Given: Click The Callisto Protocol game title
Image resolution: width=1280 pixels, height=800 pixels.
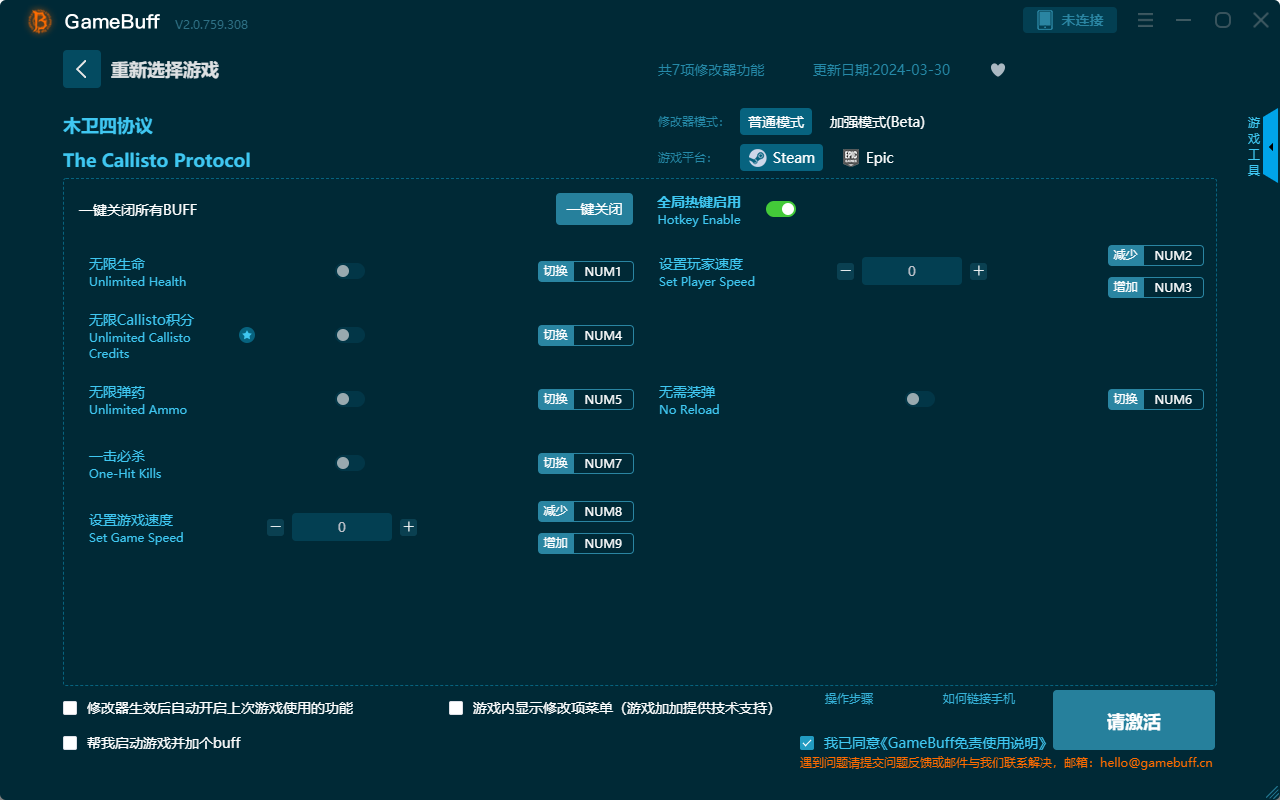Looking at the screenshot, I should tap(157, 160).
